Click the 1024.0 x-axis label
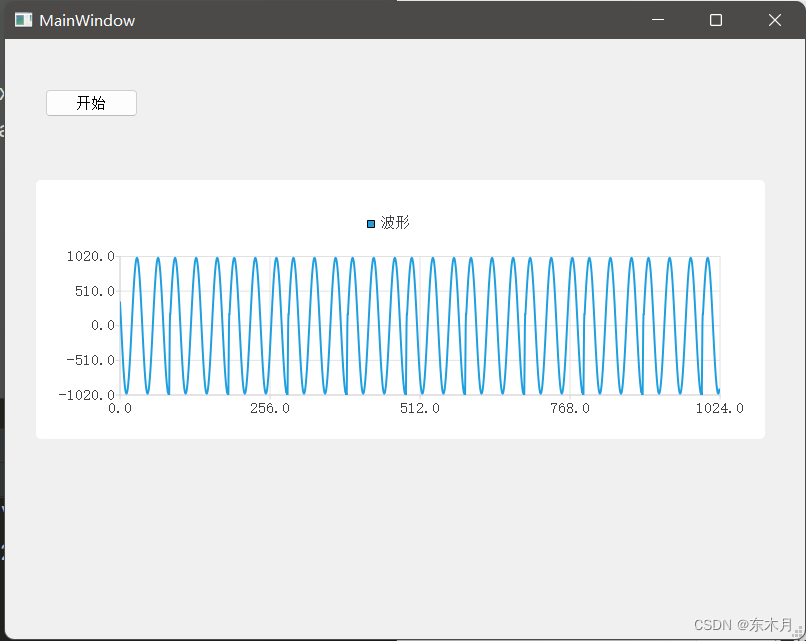The image size is (806, 641). pos(720,408)
